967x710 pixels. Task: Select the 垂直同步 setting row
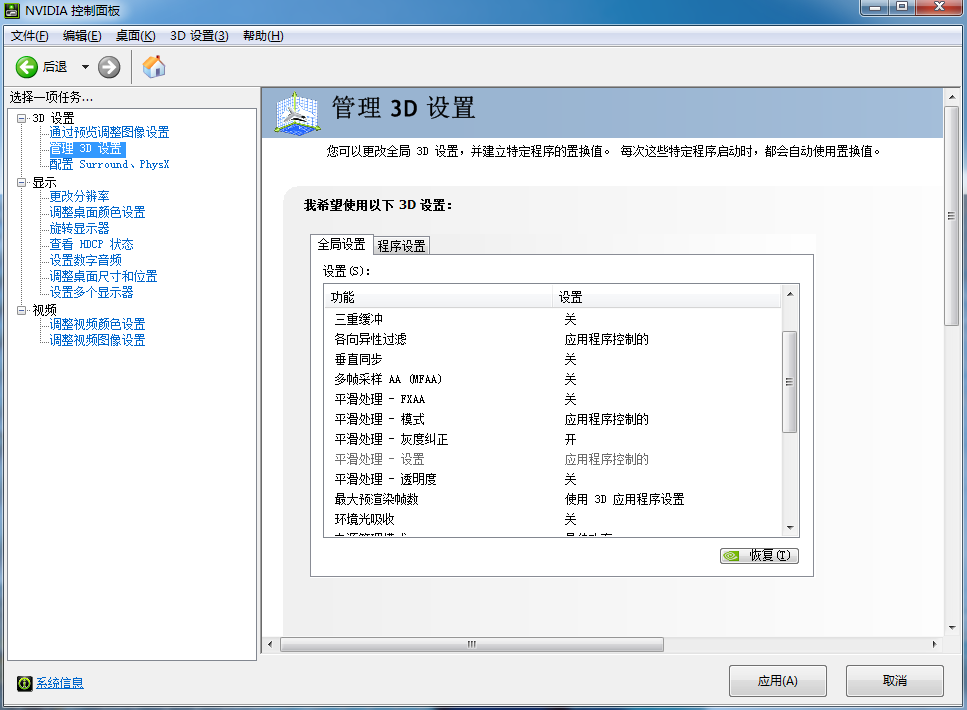(553, 359)
